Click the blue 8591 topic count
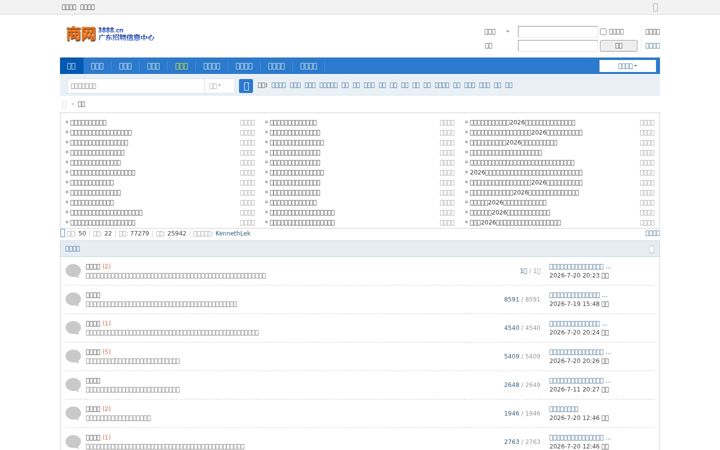Image resolution: width=720 pixels, height=450 pixels. [511, 299]
